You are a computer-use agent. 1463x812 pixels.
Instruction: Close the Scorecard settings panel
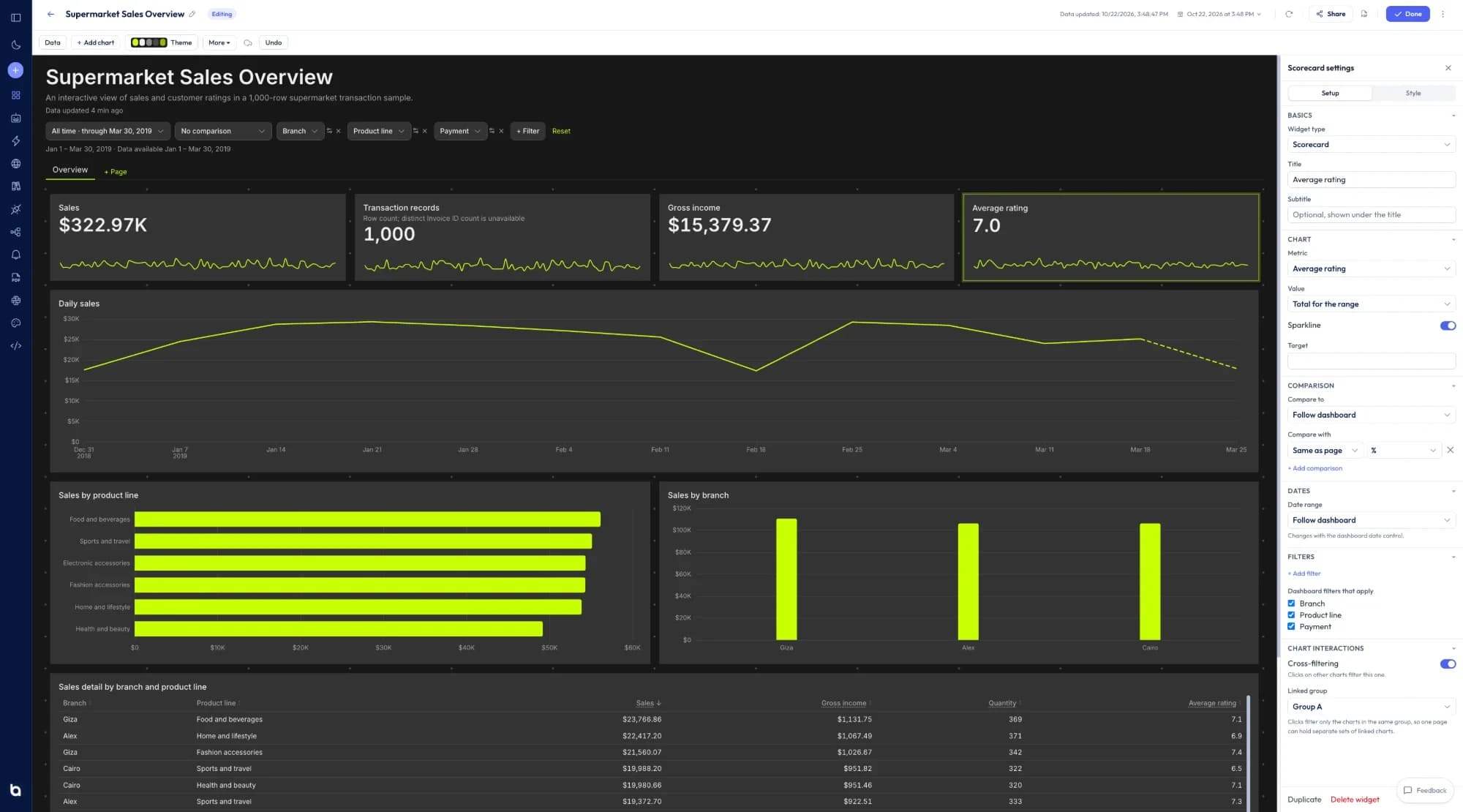(x=1448, y=68)
